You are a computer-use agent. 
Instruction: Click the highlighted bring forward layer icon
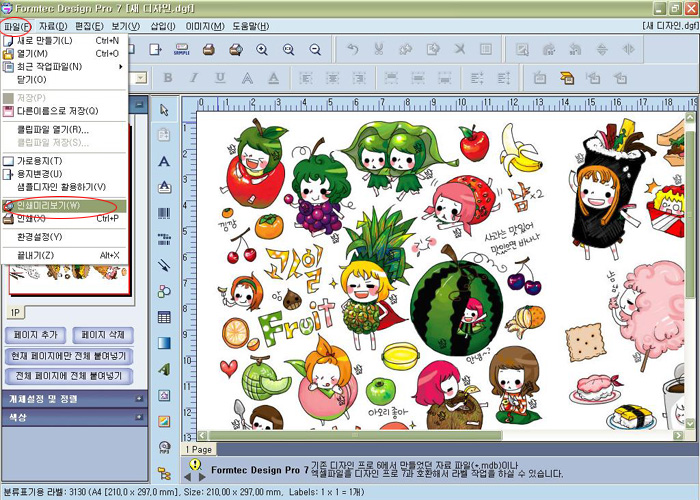click(x=567, y=78)
